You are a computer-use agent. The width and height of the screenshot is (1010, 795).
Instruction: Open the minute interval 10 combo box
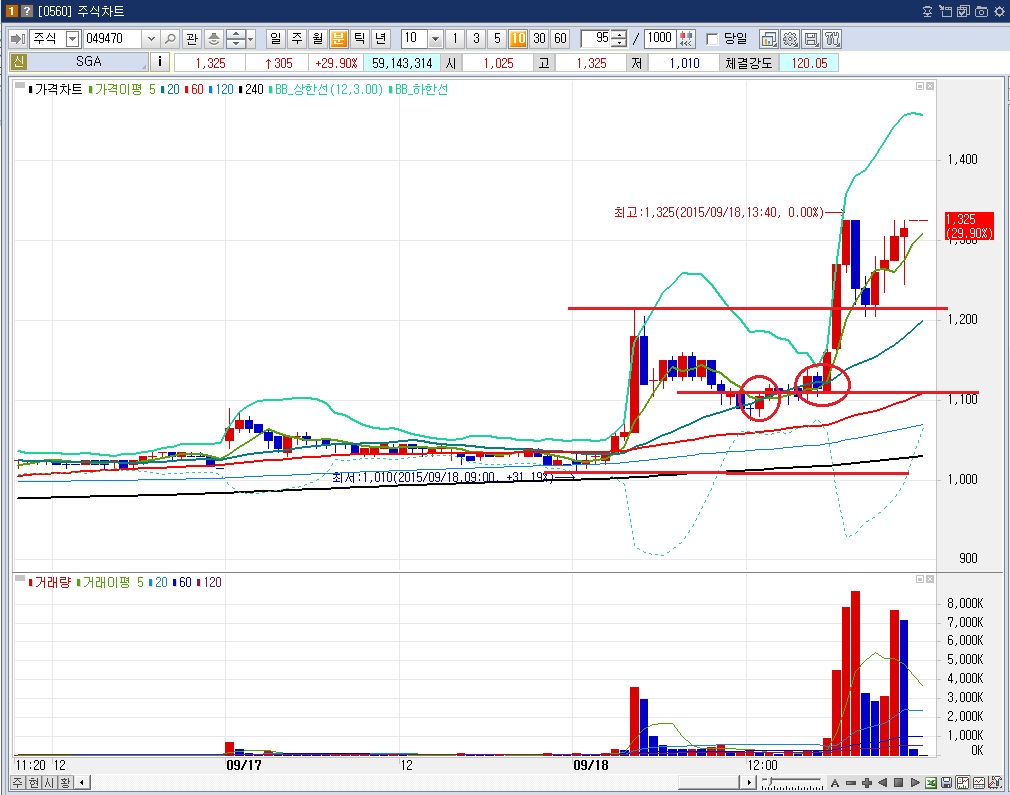pyautogui.click(x=435, y=39)
